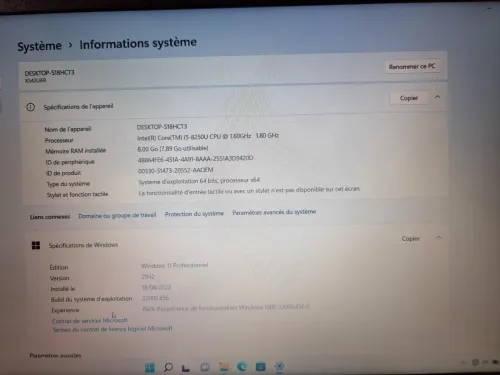Click the 8,00 Go RAM value
This screenshot has width=500, height=375.
[173, 148]
